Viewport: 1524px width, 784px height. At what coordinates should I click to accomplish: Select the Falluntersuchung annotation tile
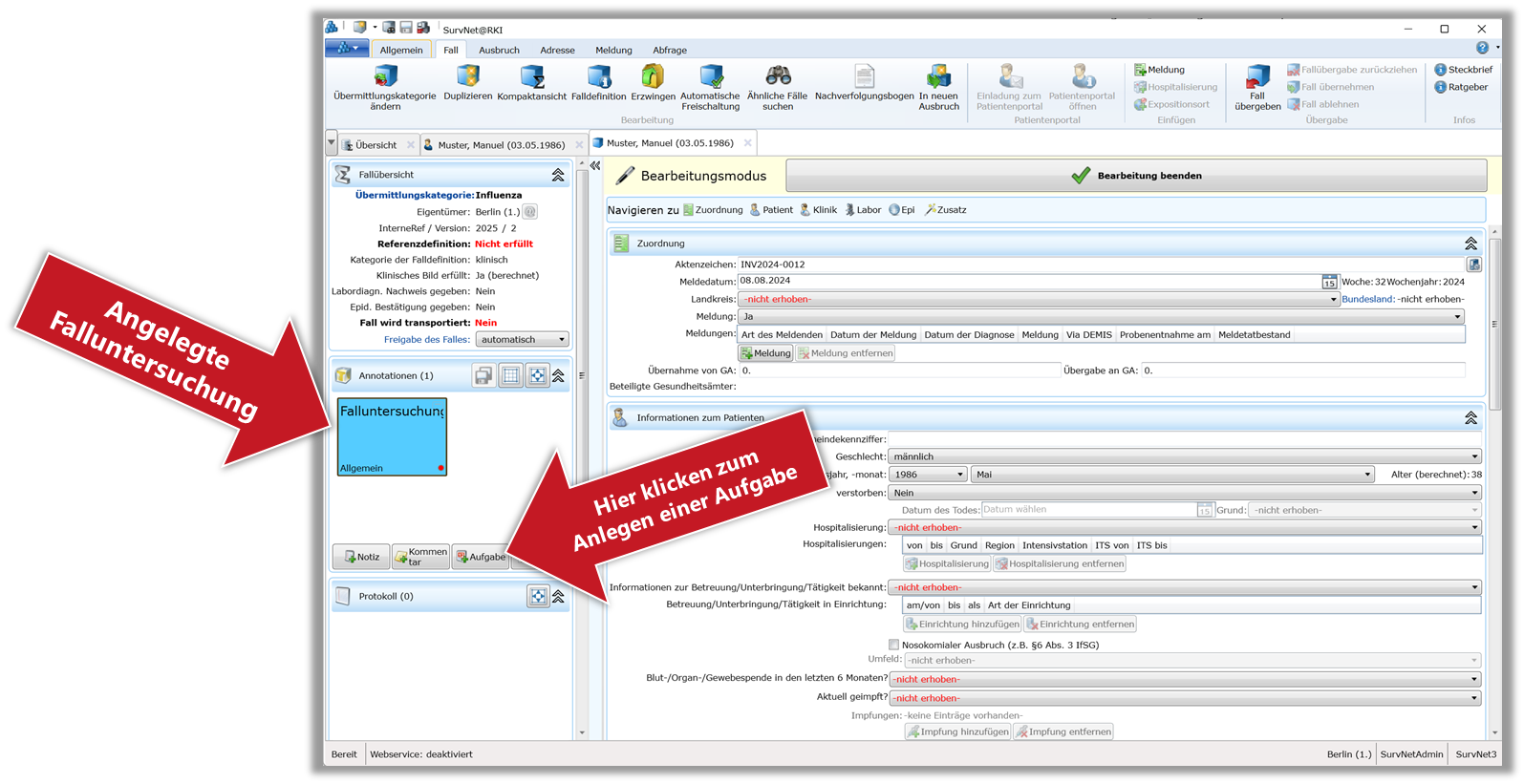[x=392, y=437]
